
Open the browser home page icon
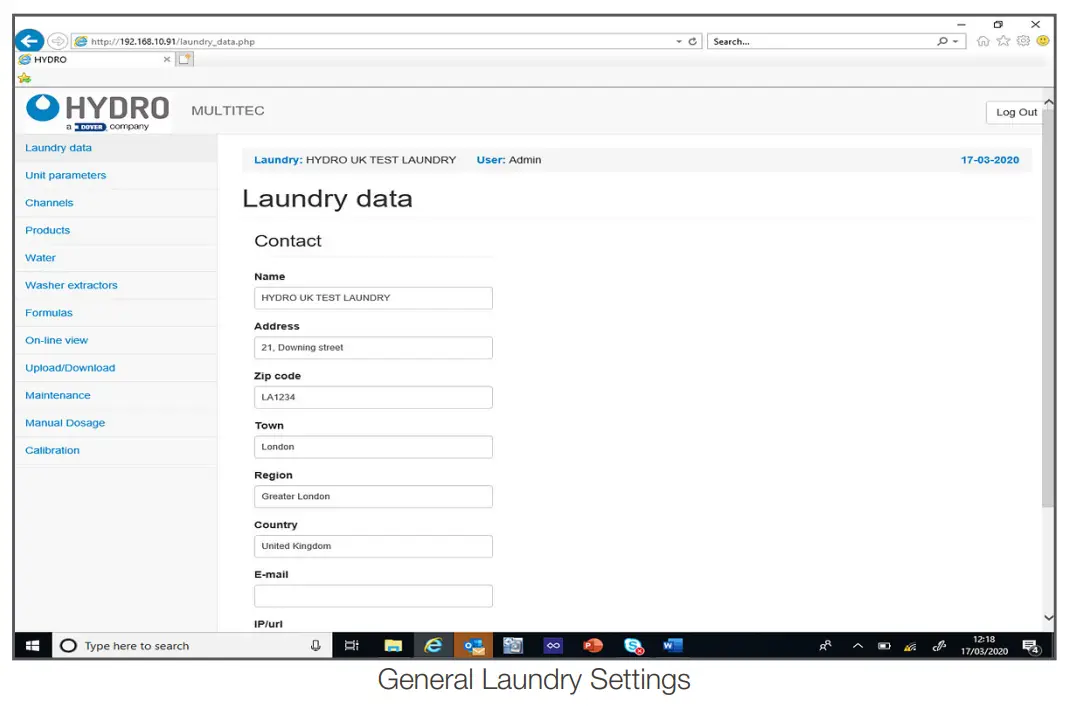983,41
